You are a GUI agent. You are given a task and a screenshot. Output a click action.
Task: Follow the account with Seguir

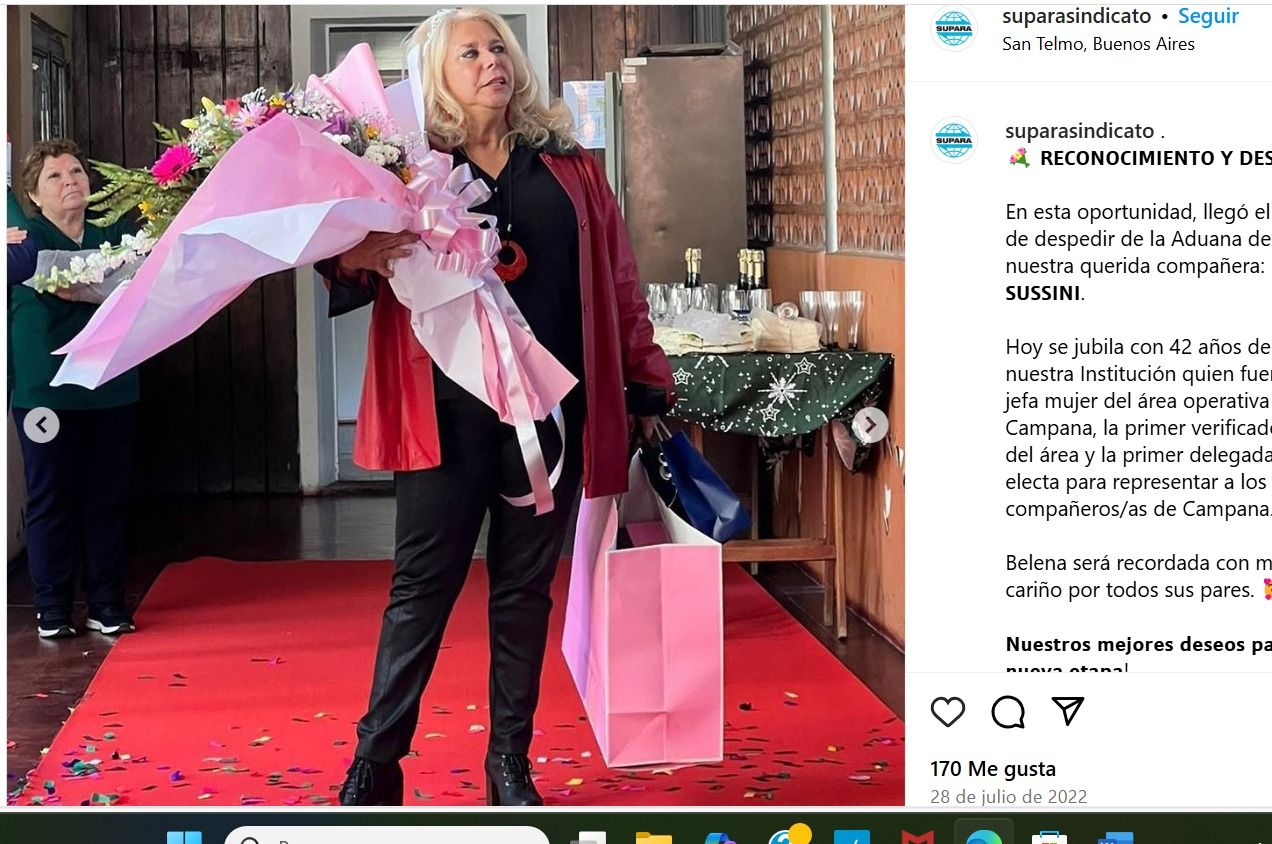tap(1208, 16)
